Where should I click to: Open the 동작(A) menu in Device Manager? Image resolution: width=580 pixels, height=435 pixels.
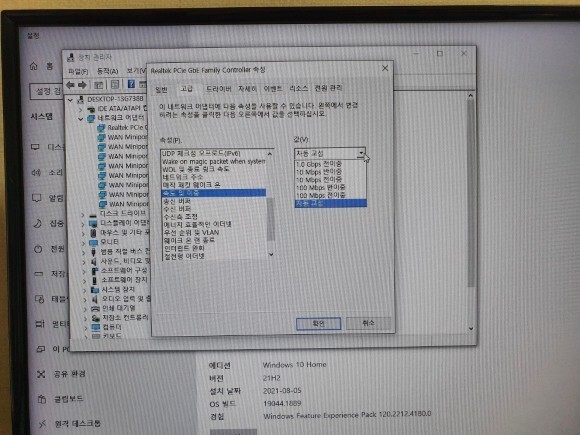(107, 71)
